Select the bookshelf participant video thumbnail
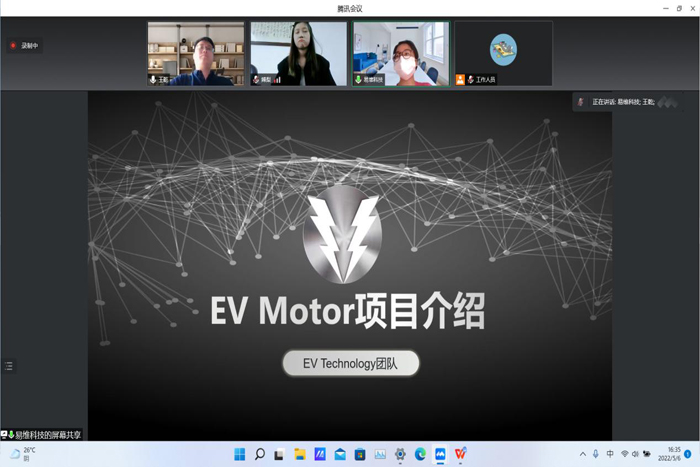 (x=196, y=54)
